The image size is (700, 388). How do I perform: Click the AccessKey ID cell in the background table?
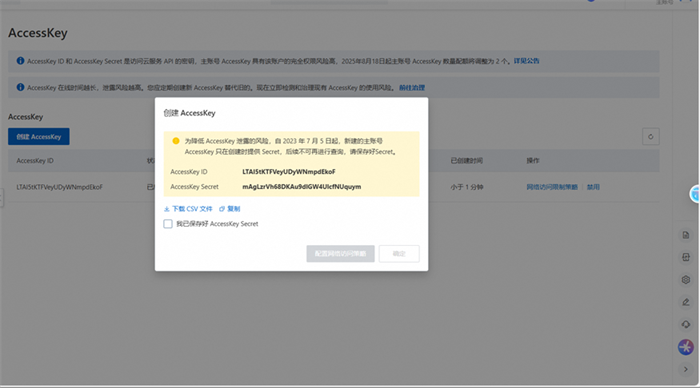click(59, 187)
